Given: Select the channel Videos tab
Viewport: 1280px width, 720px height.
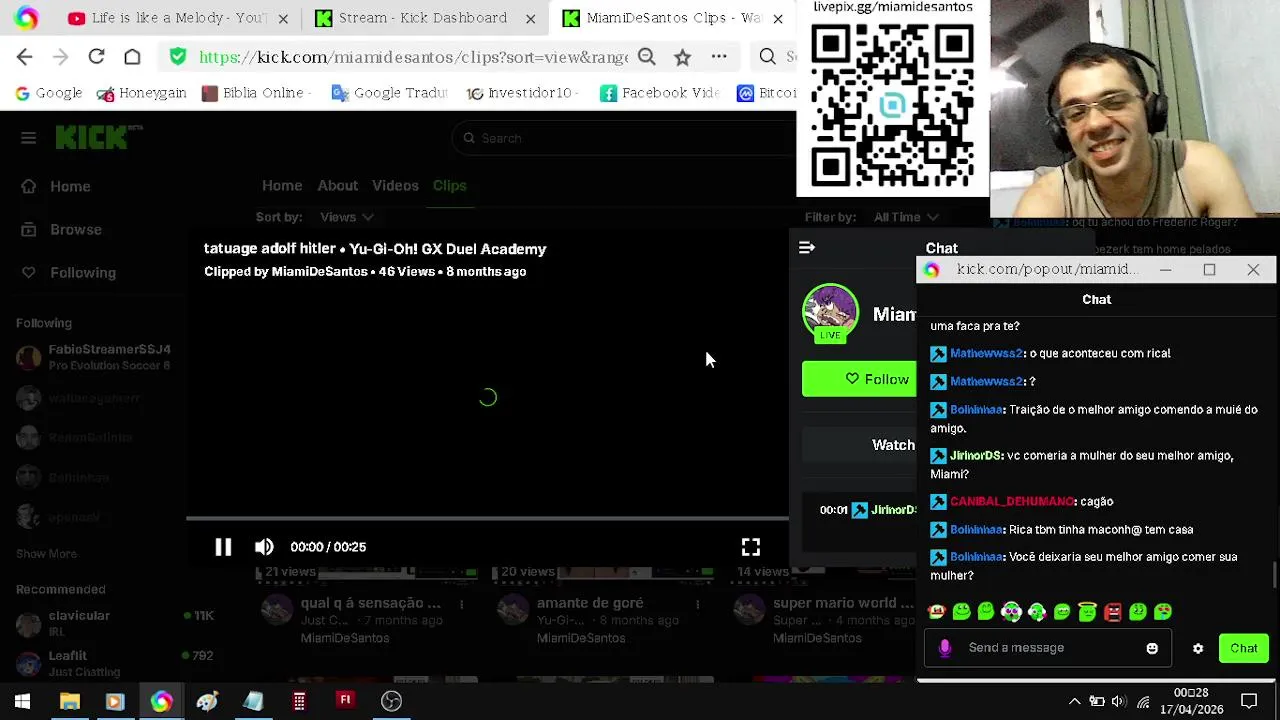Looking at the screenshot, I should [395, 186].
